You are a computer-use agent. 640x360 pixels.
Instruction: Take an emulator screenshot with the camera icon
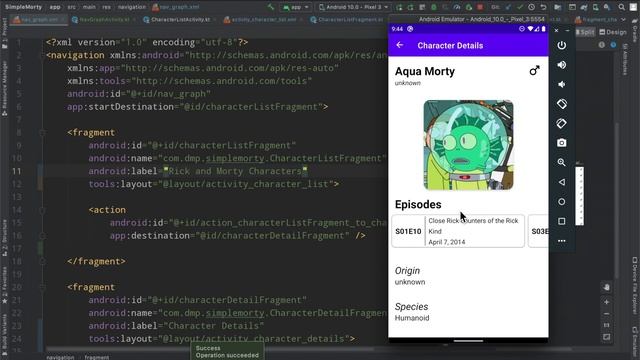(x=562, y=143)
